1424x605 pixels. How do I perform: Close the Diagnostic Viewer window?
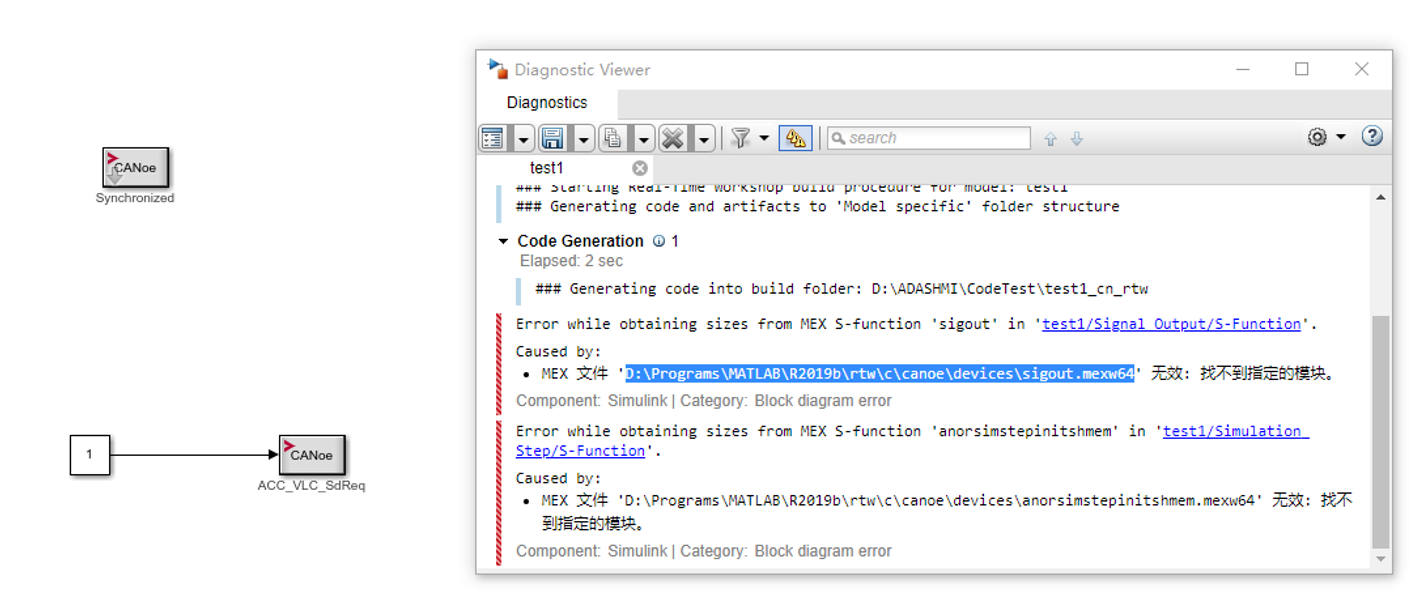click(x=1361, y=69)
